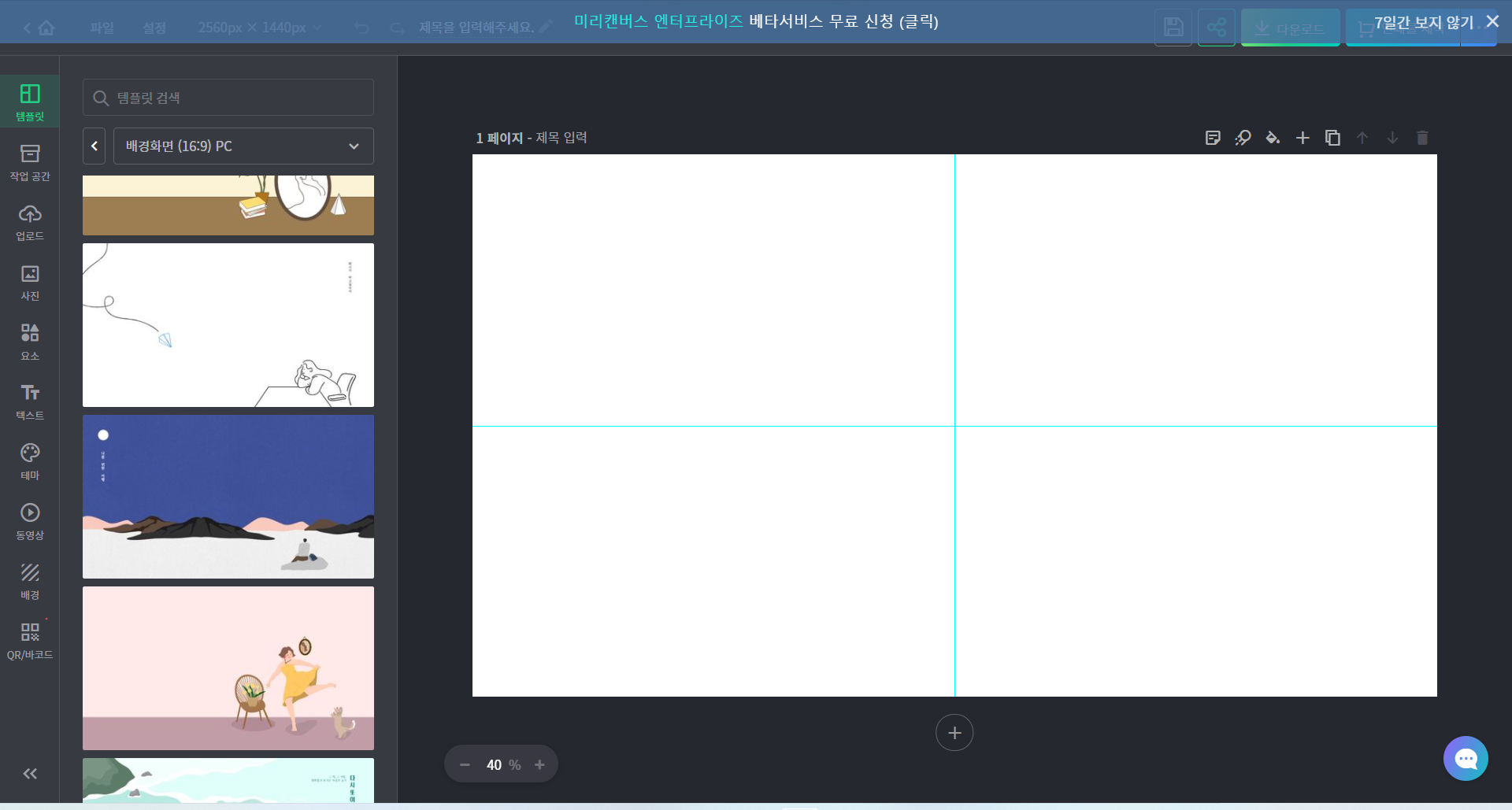Viewport: 1512px width, 810px height.
Task: Add page with circular plus below canvas
Action: point(954,733)
